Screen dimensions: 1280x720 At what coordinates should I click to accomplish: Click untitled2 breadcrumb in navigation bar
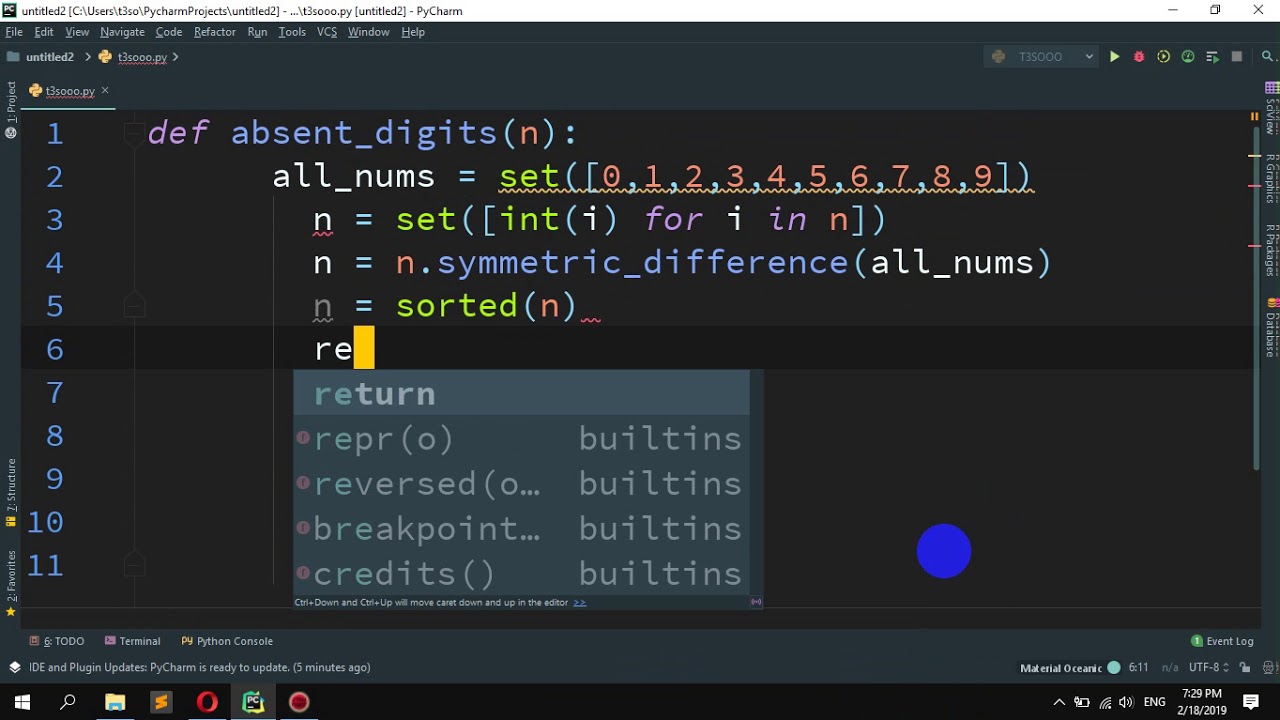tap(41, 57)
